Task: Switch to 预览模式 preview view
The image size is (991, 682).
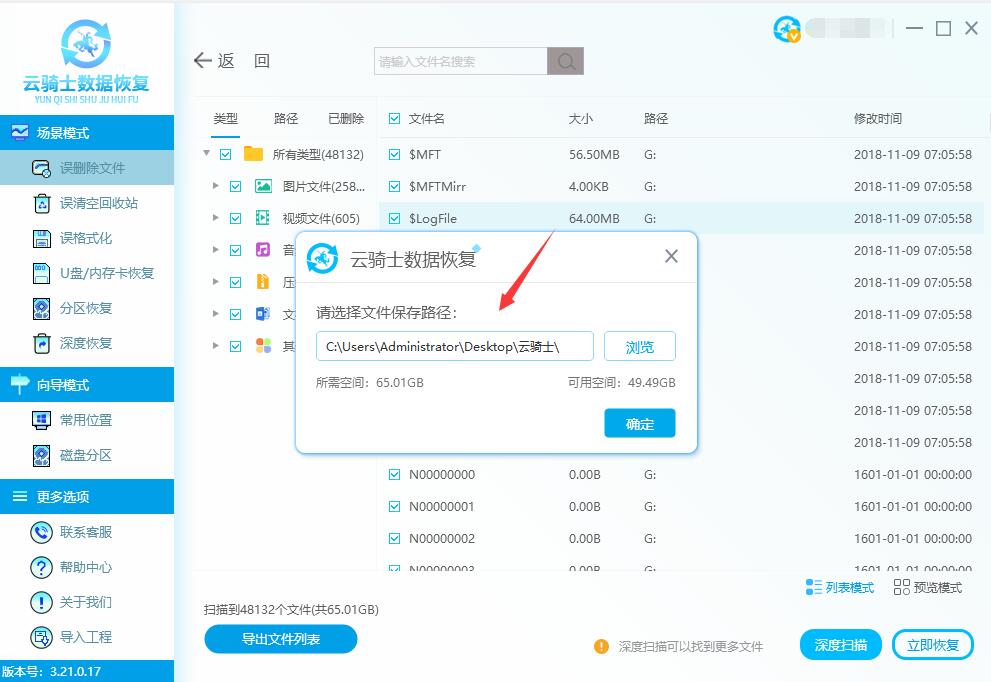Action: [x=928, y=587]
